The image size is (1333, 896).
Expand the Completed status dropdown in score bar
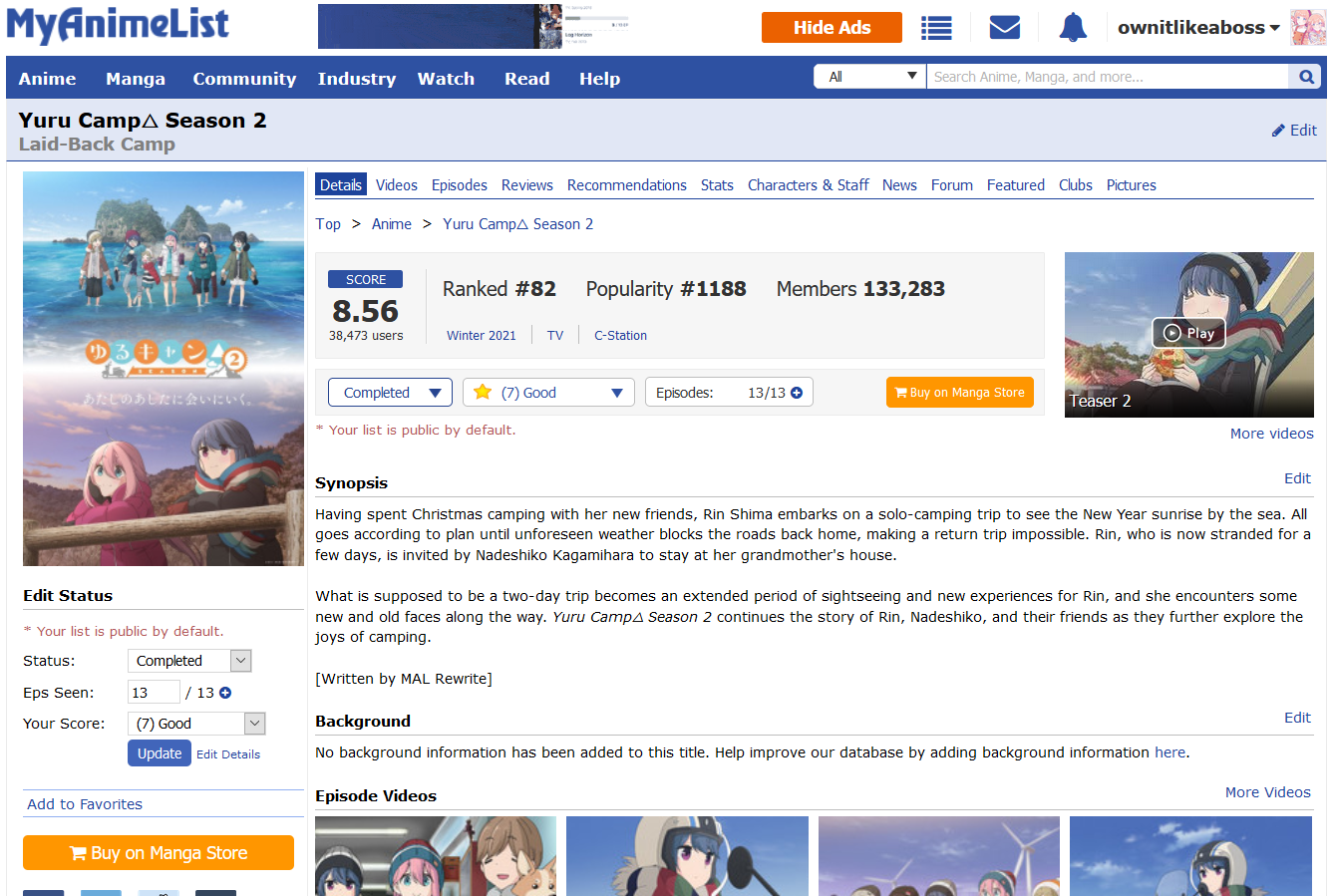[x=390, y=393]
